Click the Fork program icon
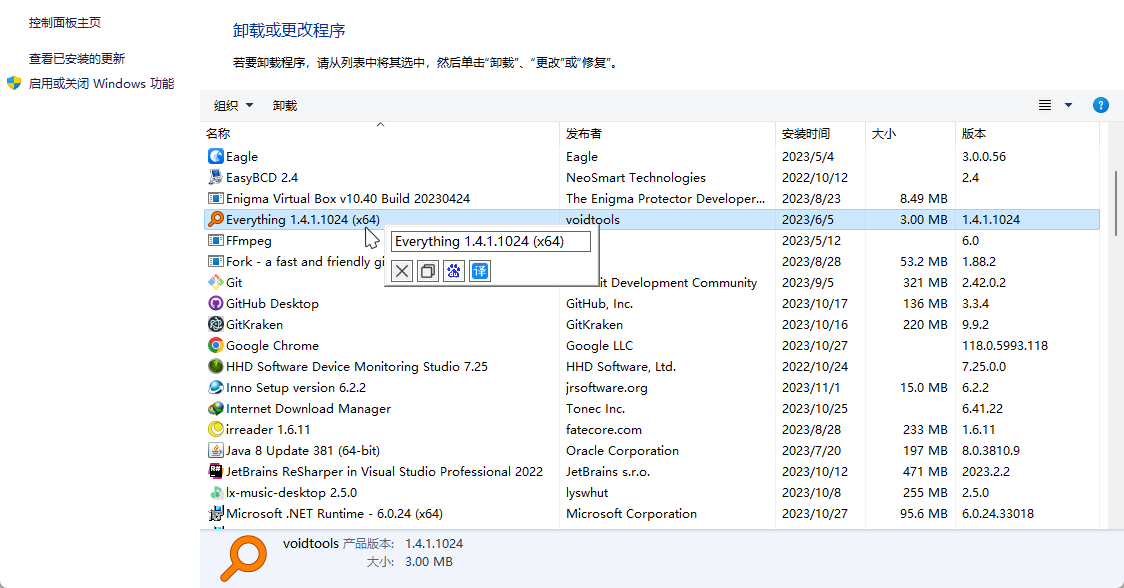 (215, 261)
